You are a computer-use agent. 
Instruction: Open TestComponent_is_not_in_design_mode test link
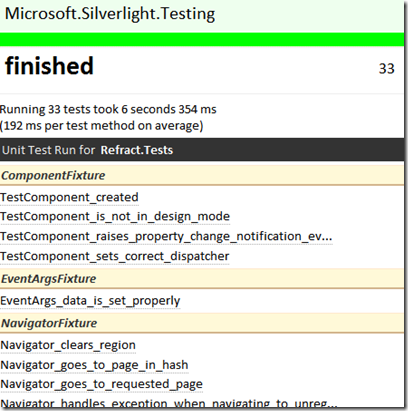(x=115, y=217)
